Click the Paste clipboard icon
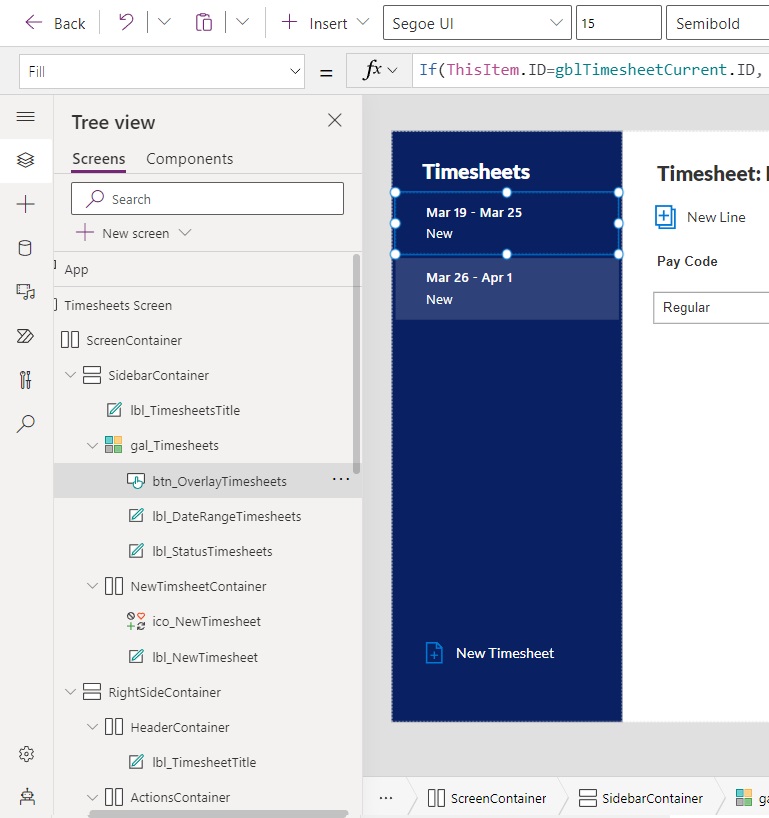 [204, 22]
